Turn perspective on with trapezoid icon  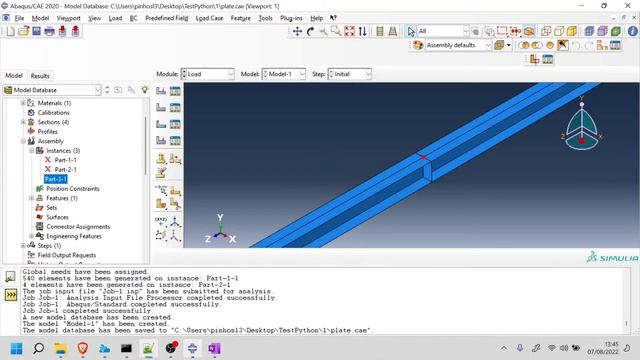click(393, 31)
